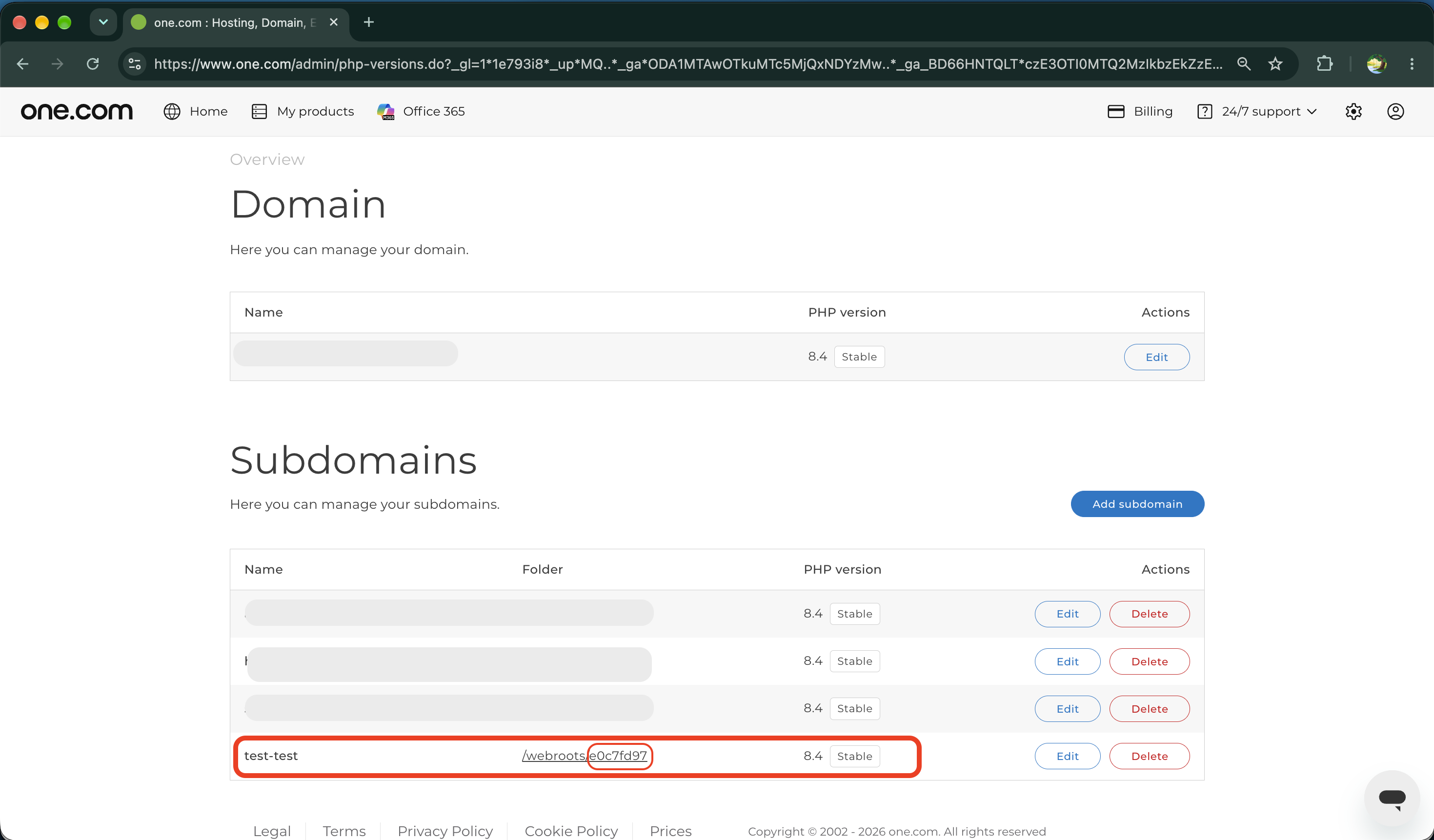Click the Add subdomain button
Image resolution: width=1434 pixels, height=840 pixels.
(1137, 504)
